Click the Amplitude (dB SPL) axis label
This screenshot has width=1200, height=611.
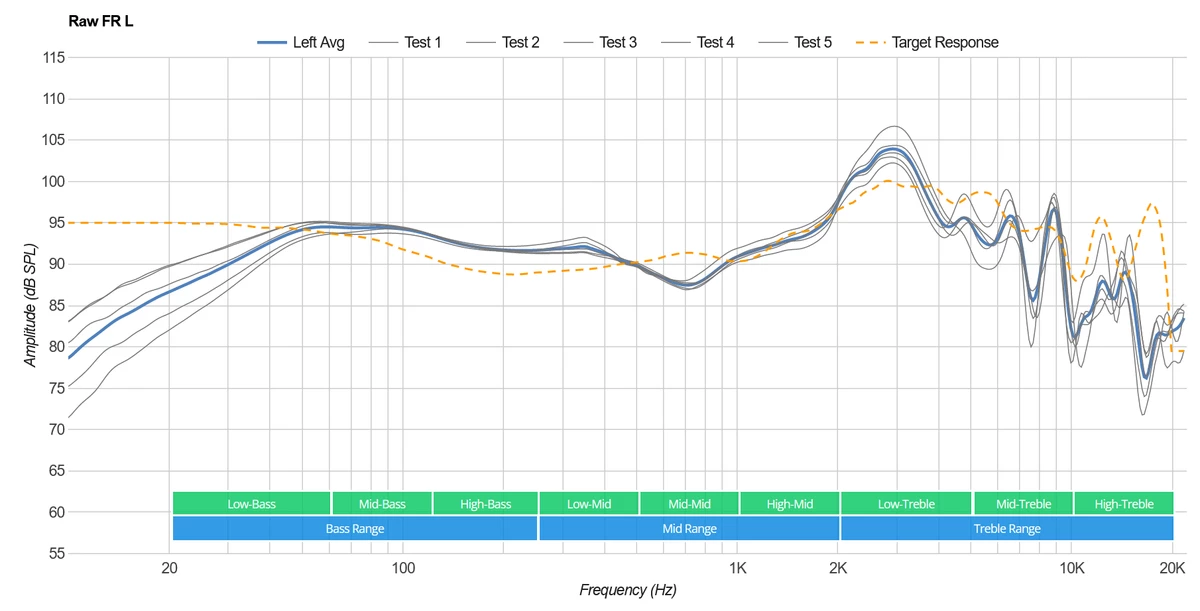31,305
